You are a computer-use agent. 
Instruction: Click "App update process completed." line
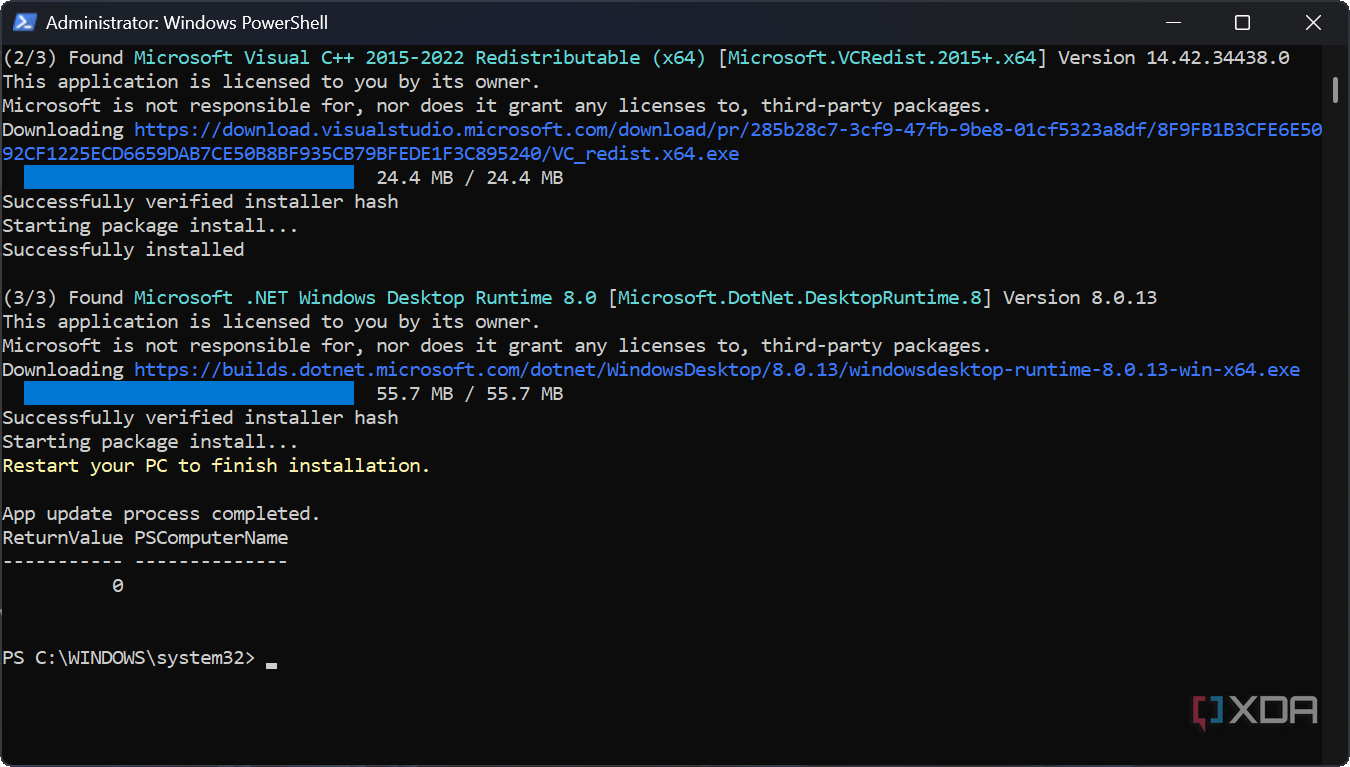click(161, 513)
